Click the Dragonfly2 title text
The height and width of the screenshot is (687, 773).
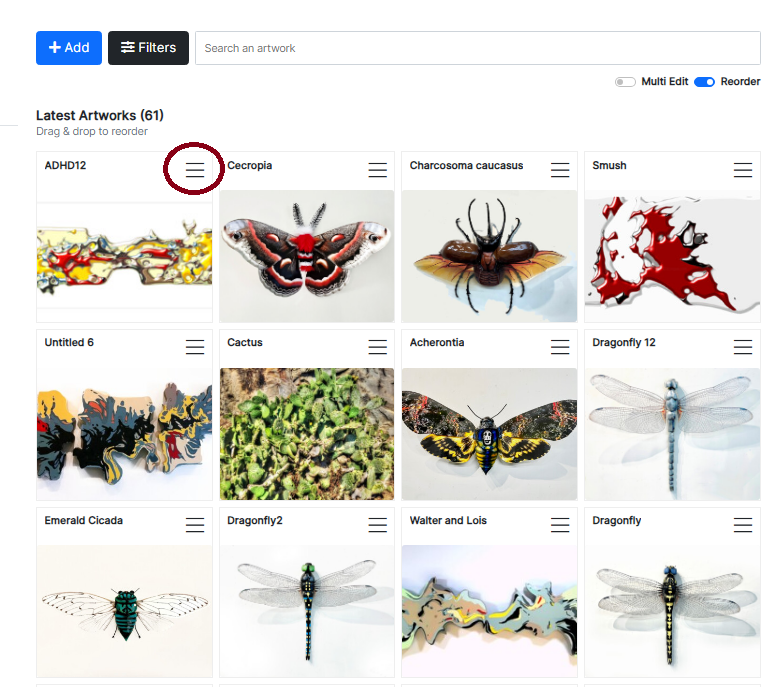[x=254, y=520]
